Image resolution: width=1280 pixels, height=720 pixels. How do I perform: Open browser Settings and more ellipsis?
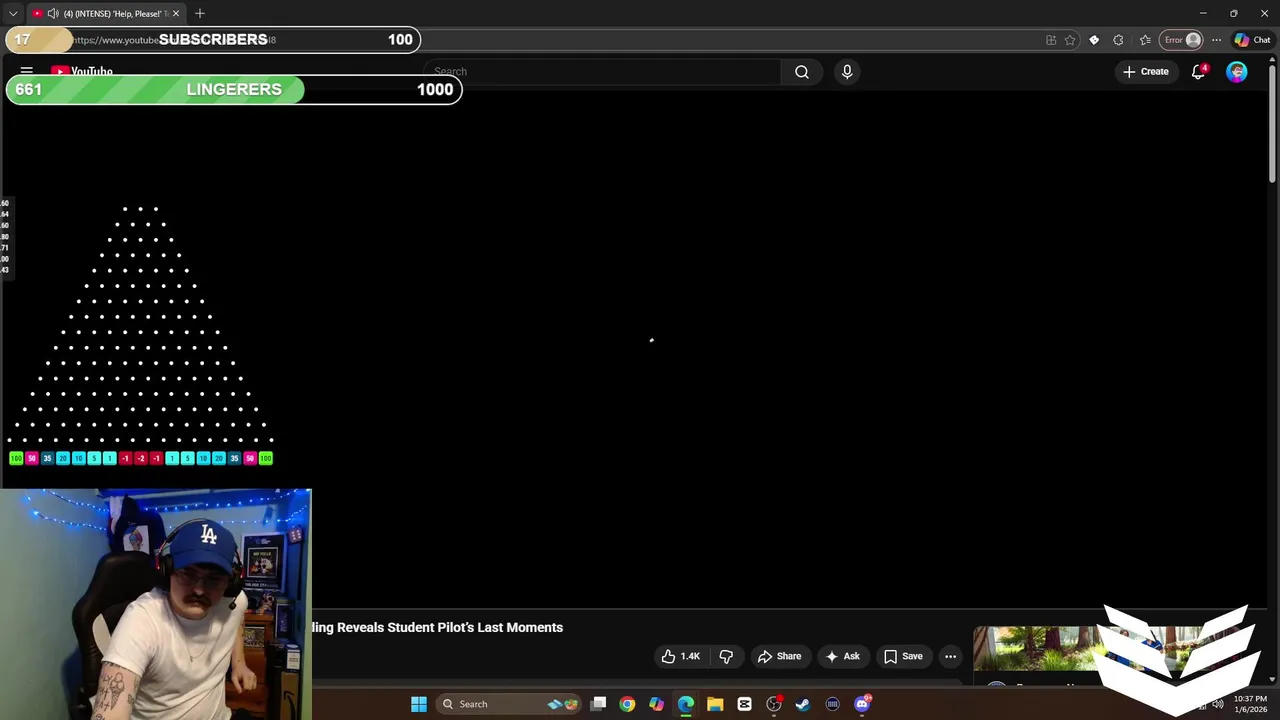1216,40
